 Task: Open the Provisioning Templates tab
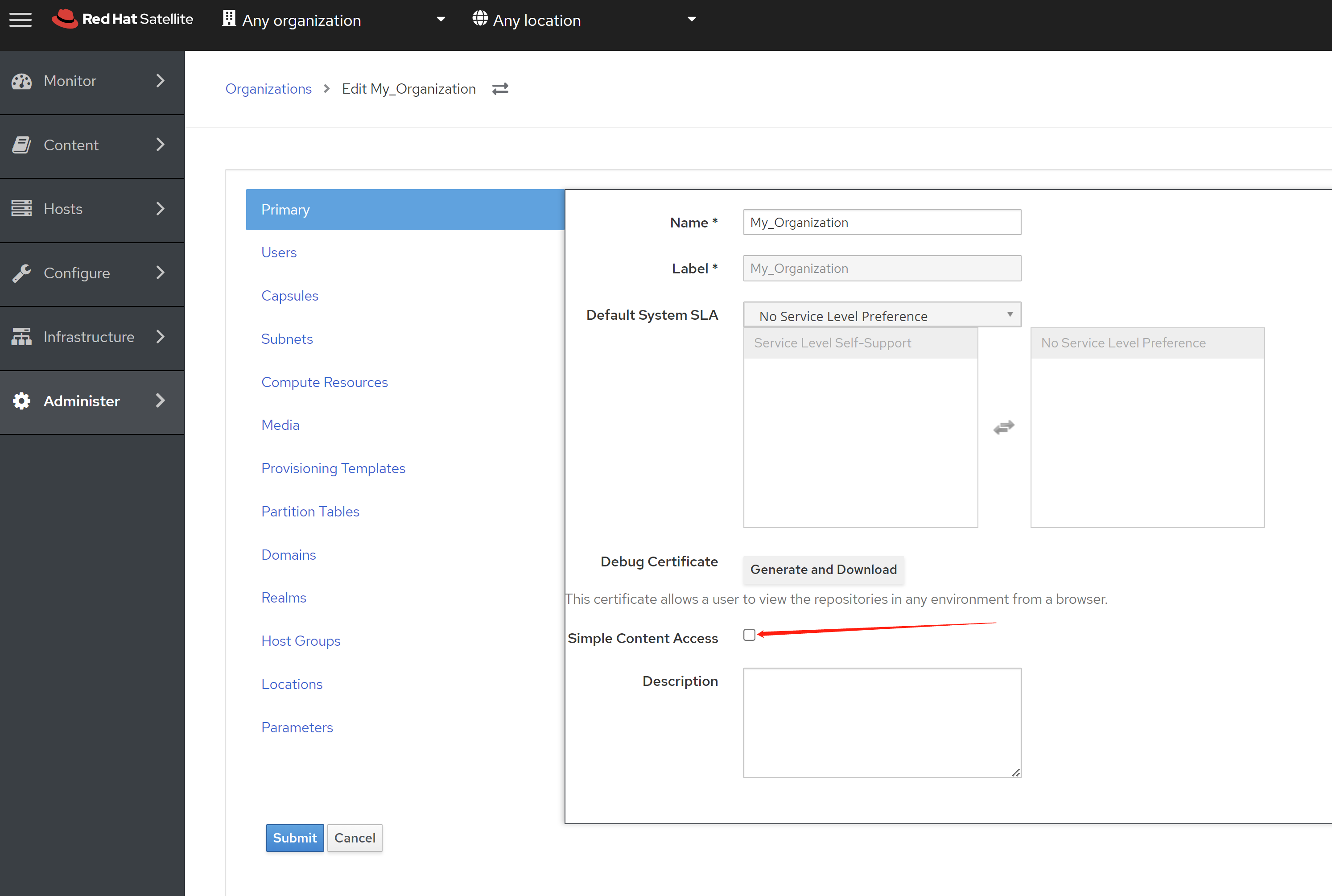tap(333, 469)
